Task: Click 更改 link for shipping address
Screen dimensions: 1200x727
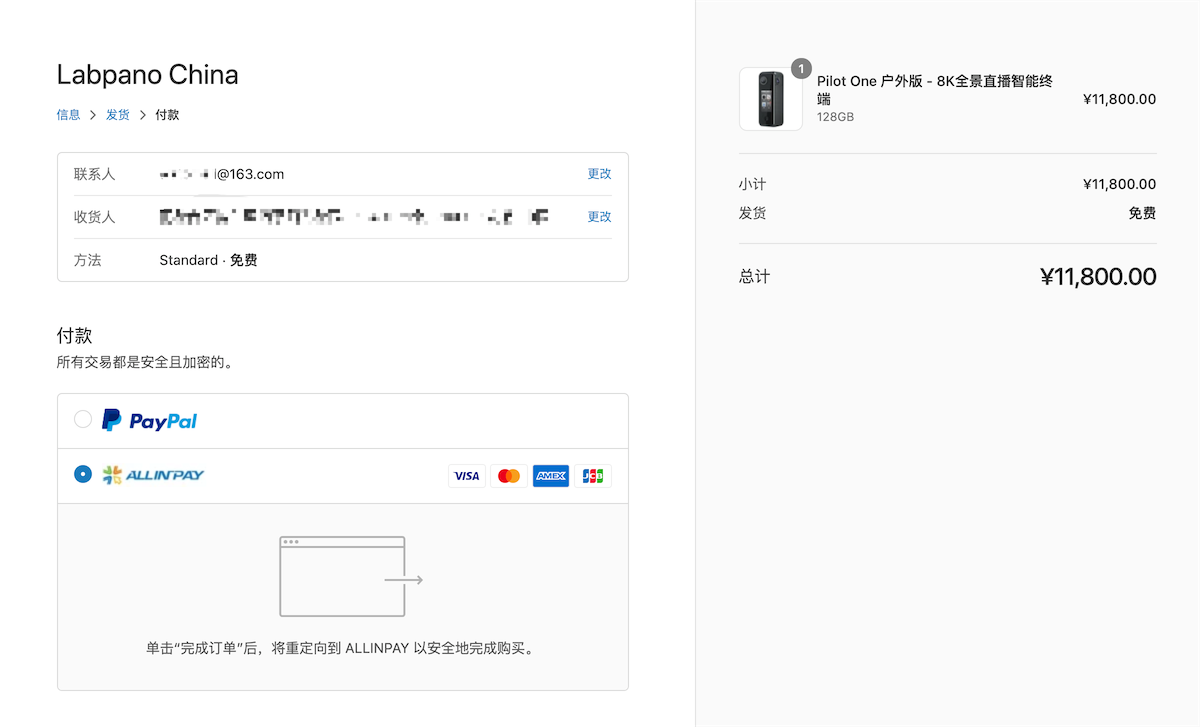Action: 599,217
